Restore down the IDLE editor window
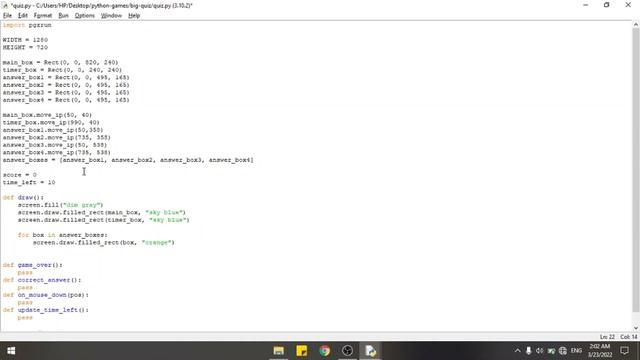 (x=607, y=5)
